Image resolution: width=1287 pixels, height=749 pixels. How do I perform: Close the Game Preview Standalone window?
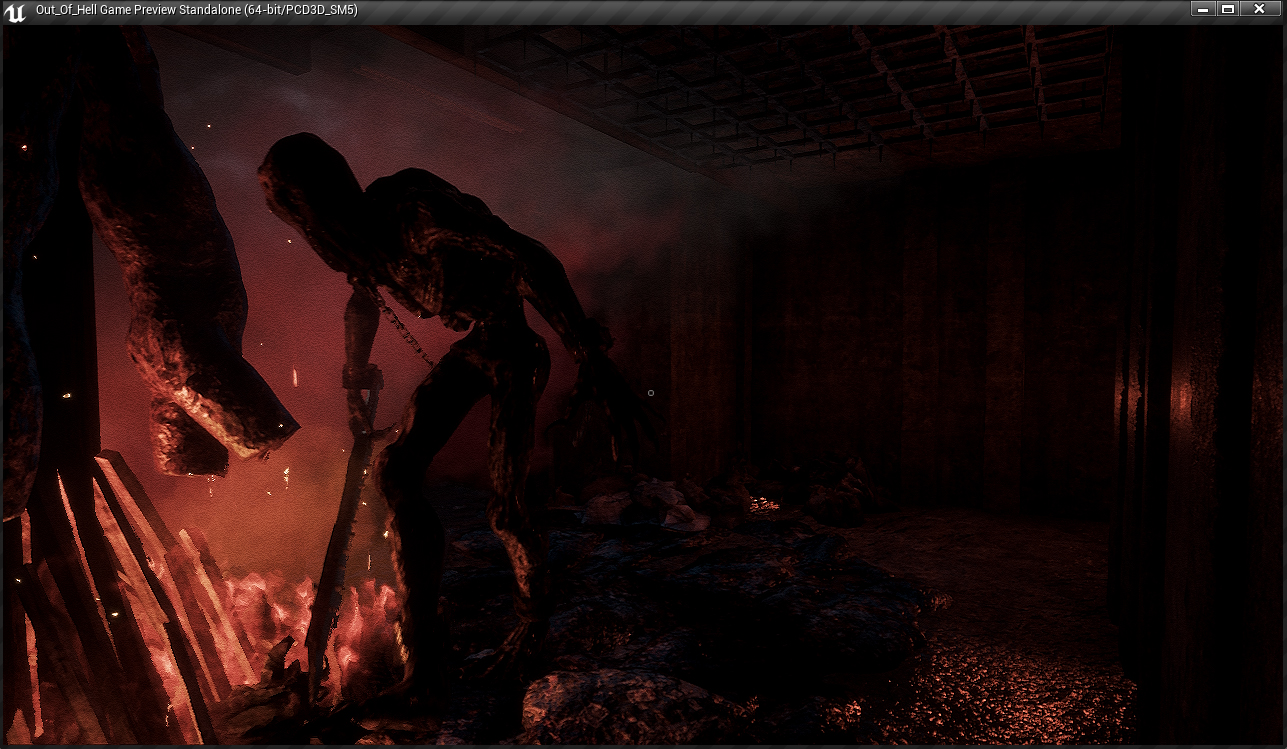coord(1259,9)
